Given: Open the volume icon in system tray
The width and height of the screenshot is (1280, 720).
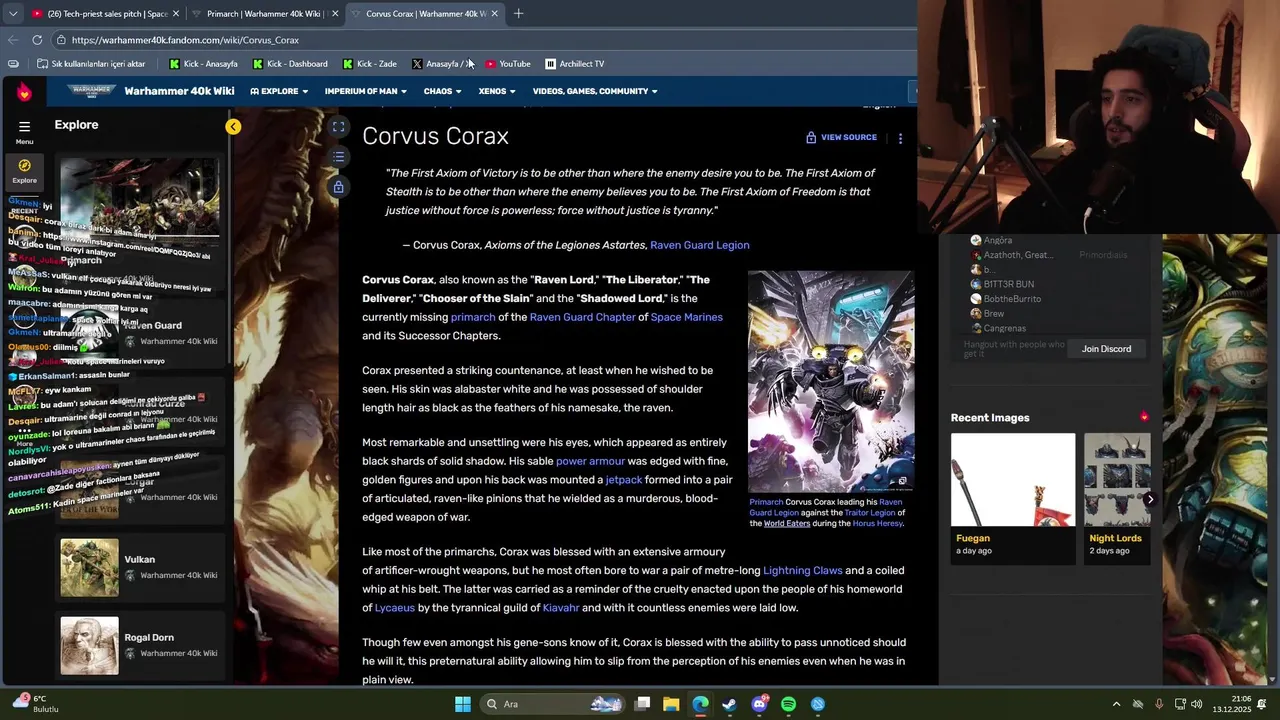Looking at the screenshot, I should point(1197,704).
